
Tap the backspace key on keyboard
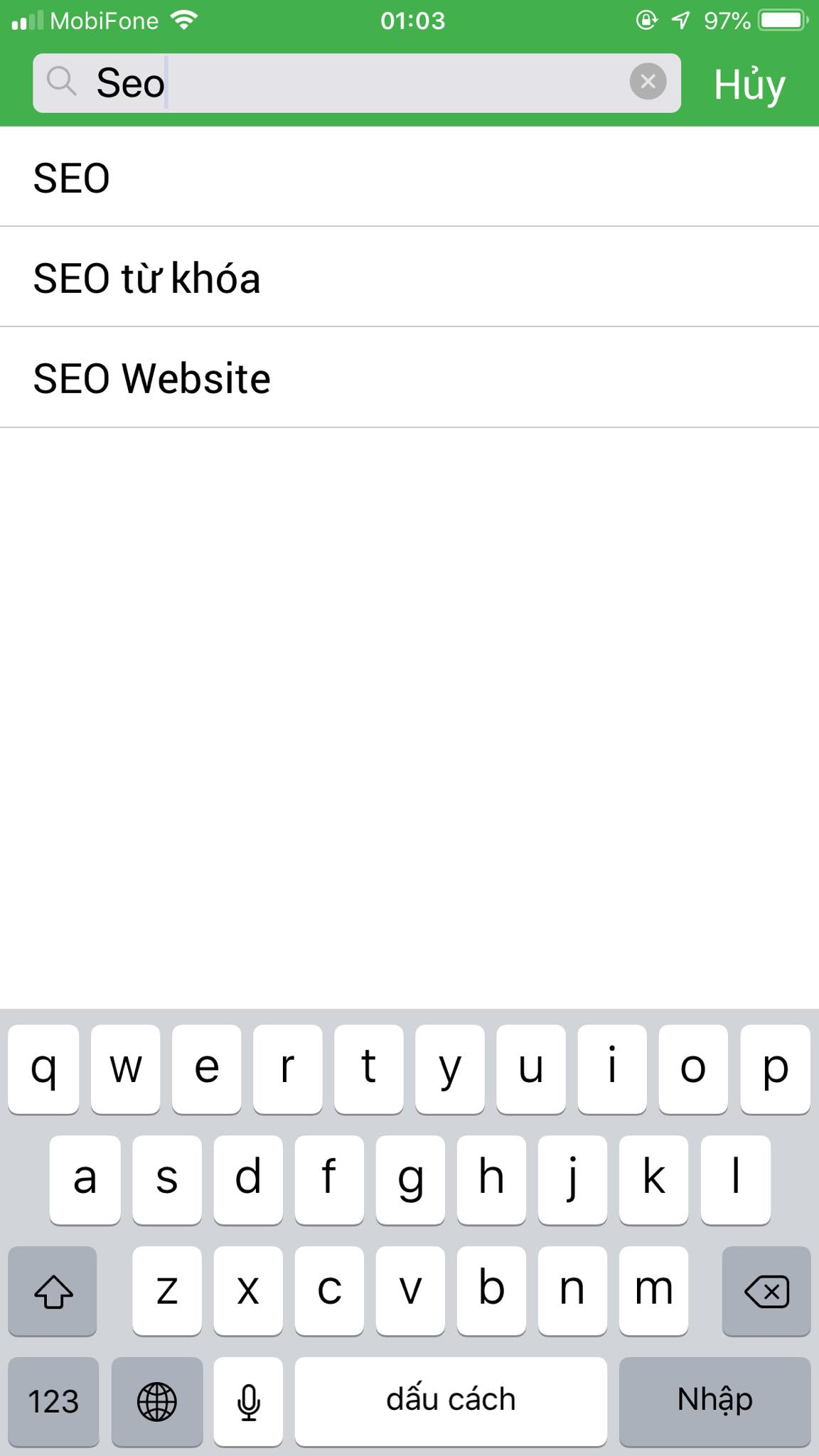click(x=766, y=1292)
